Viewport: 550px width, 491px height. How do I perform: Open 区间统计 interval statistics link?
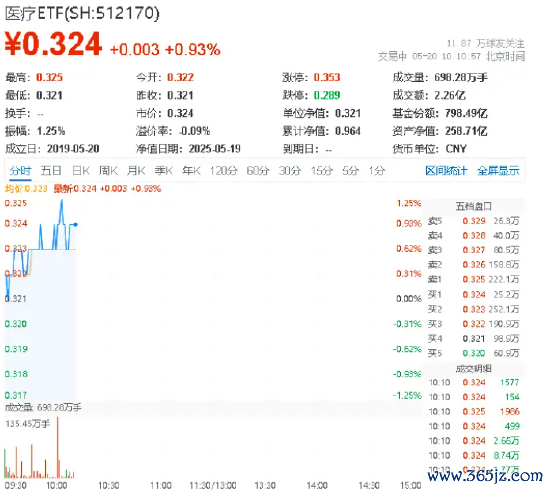pyautogui.click(x=446, y=171)
